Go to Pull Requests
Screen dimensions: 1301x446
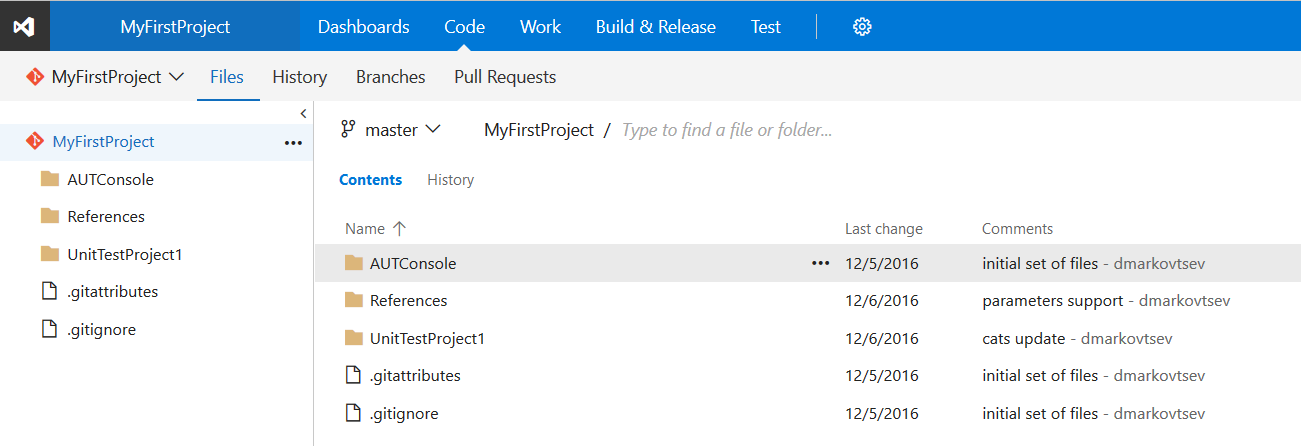(505, 77)
